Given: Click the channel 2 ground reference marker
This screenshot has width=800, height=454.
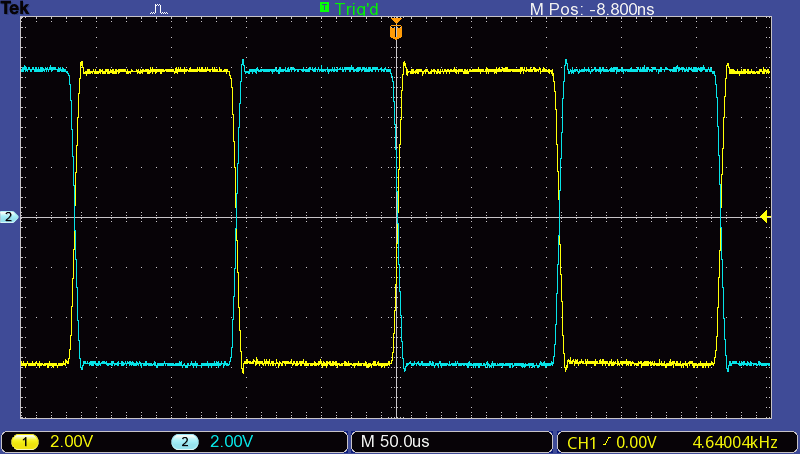Looking at the screenshot, I should 9,217.
